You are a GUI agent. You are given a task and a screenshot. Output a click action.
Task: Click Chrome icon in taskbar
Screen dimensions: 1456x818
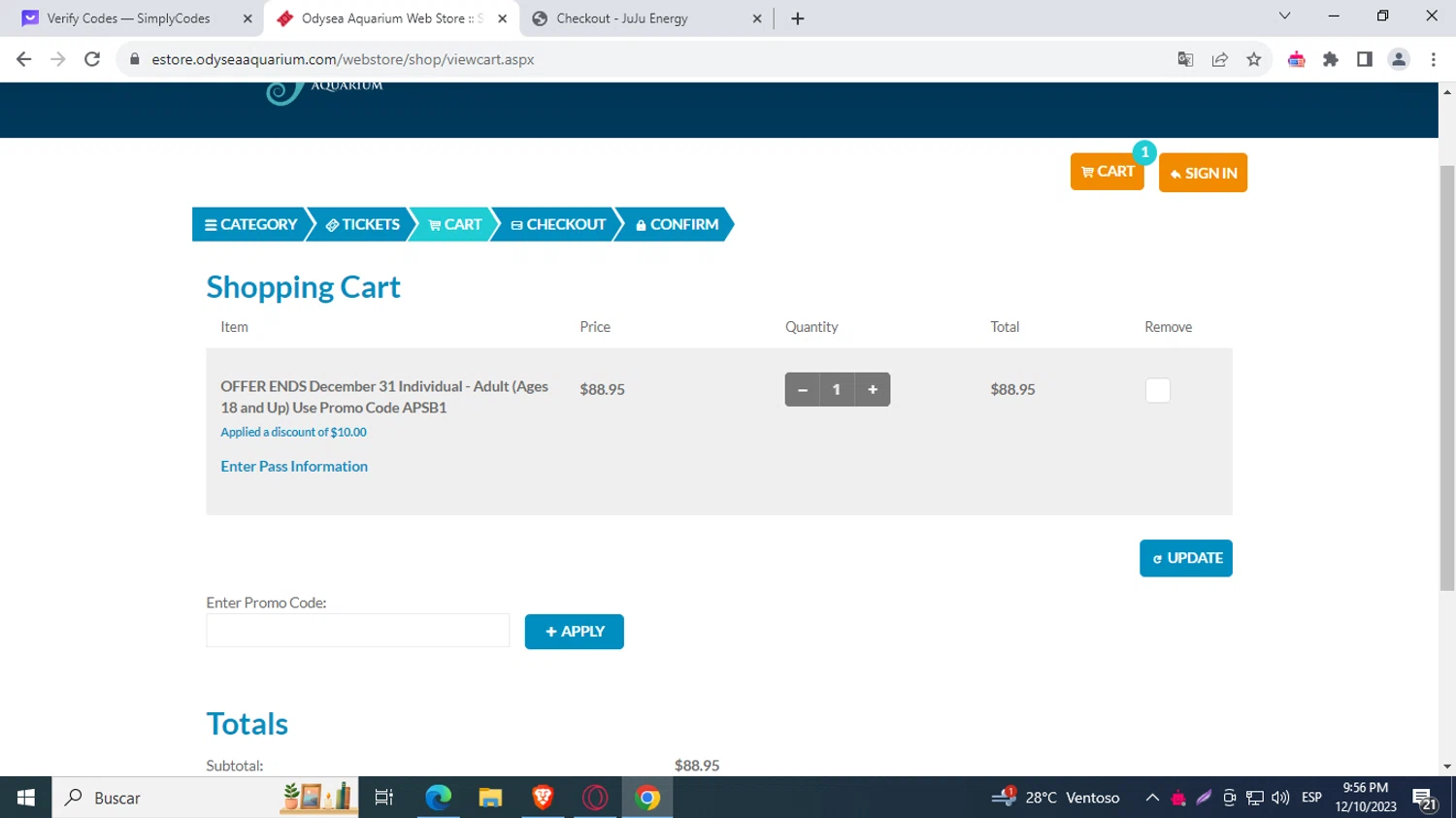[x=647, y=798]
